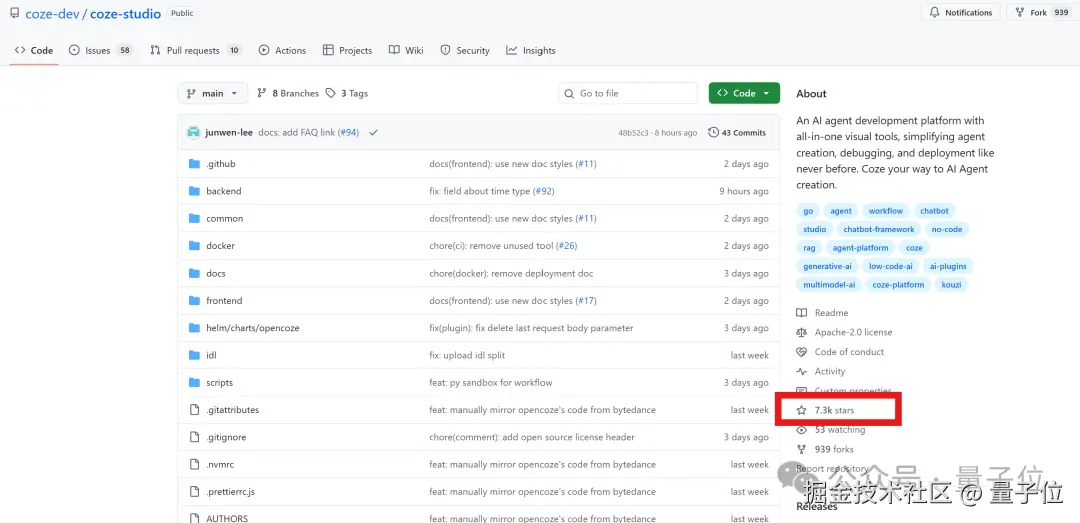Open the backend folder
This screenshot has height=523, width=1080.
coord(224,191)
